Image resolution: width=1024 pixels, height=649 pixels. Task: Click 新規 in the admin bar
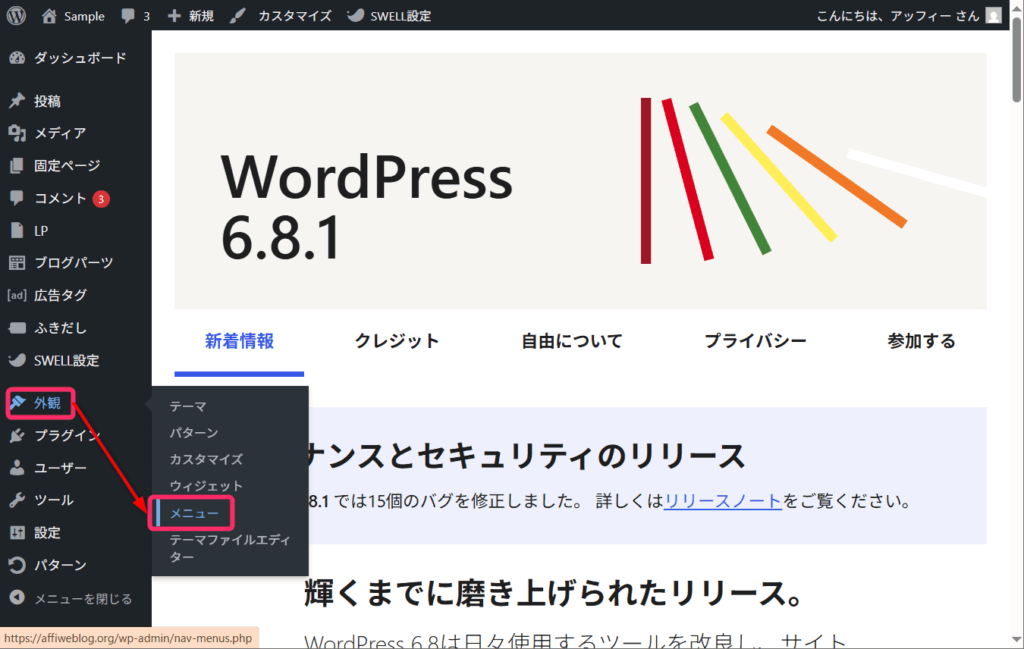coord(201,16)
